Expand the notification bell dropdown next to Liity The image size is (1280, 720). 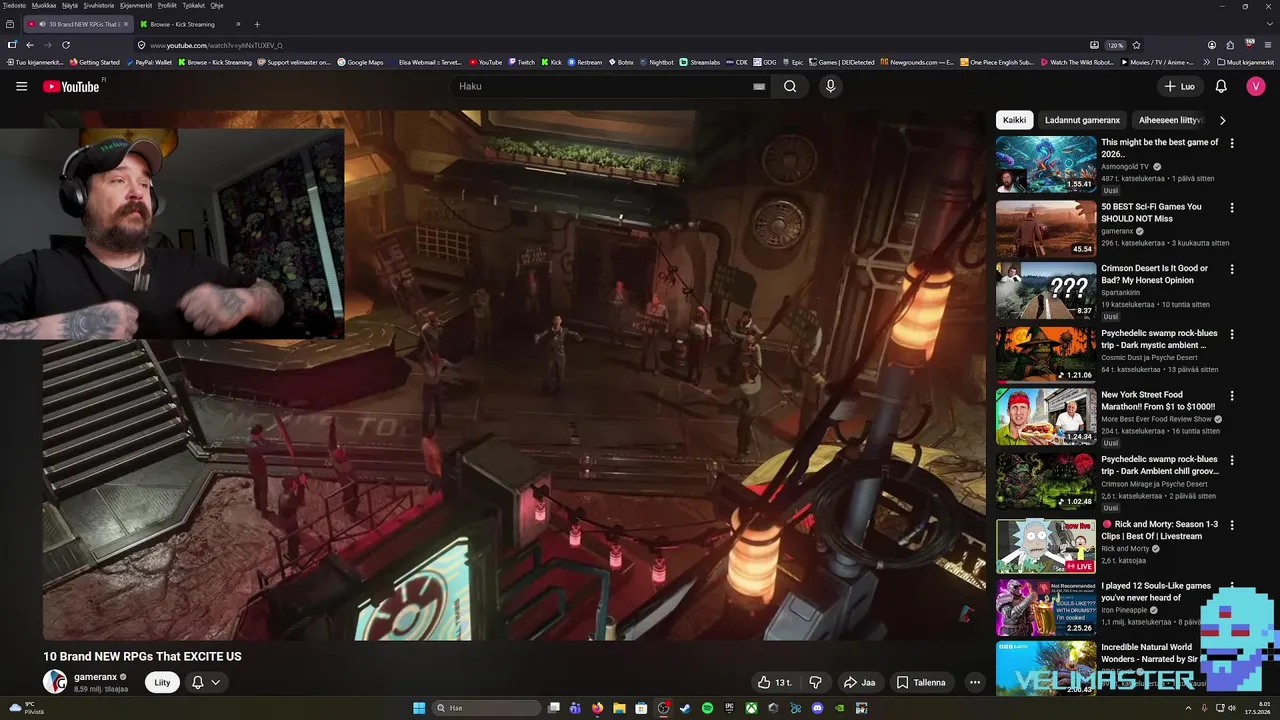(206, 682)
